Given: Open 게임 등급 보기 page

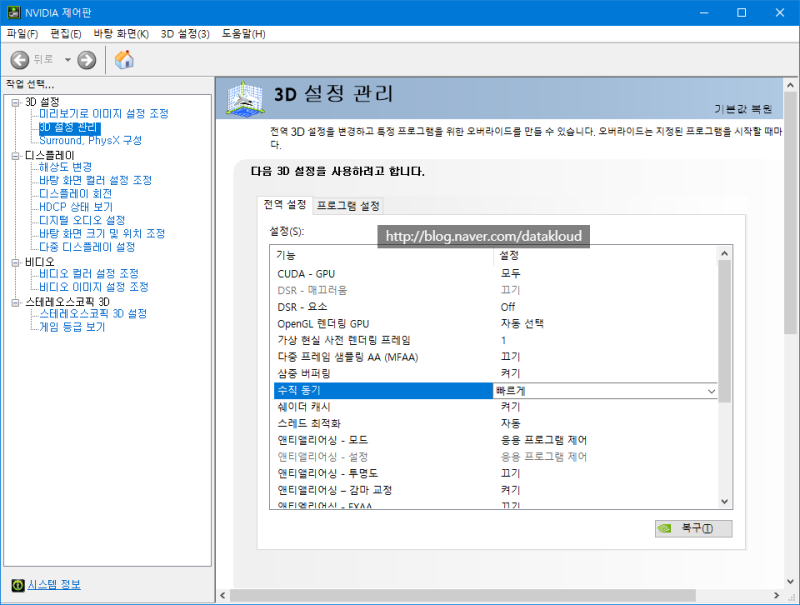Looking at the screenshot, I should click(x=72, y=326).
